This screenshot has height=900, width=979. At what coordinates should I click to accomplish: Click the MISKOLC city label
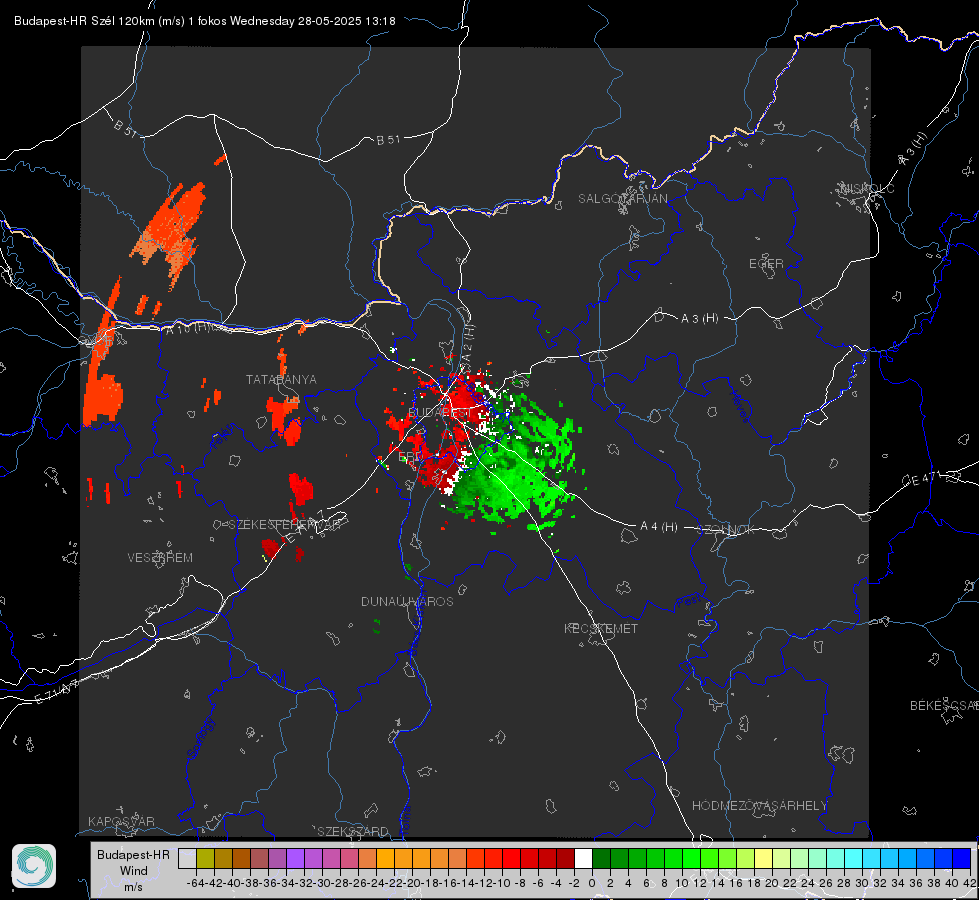click(868, 188)
